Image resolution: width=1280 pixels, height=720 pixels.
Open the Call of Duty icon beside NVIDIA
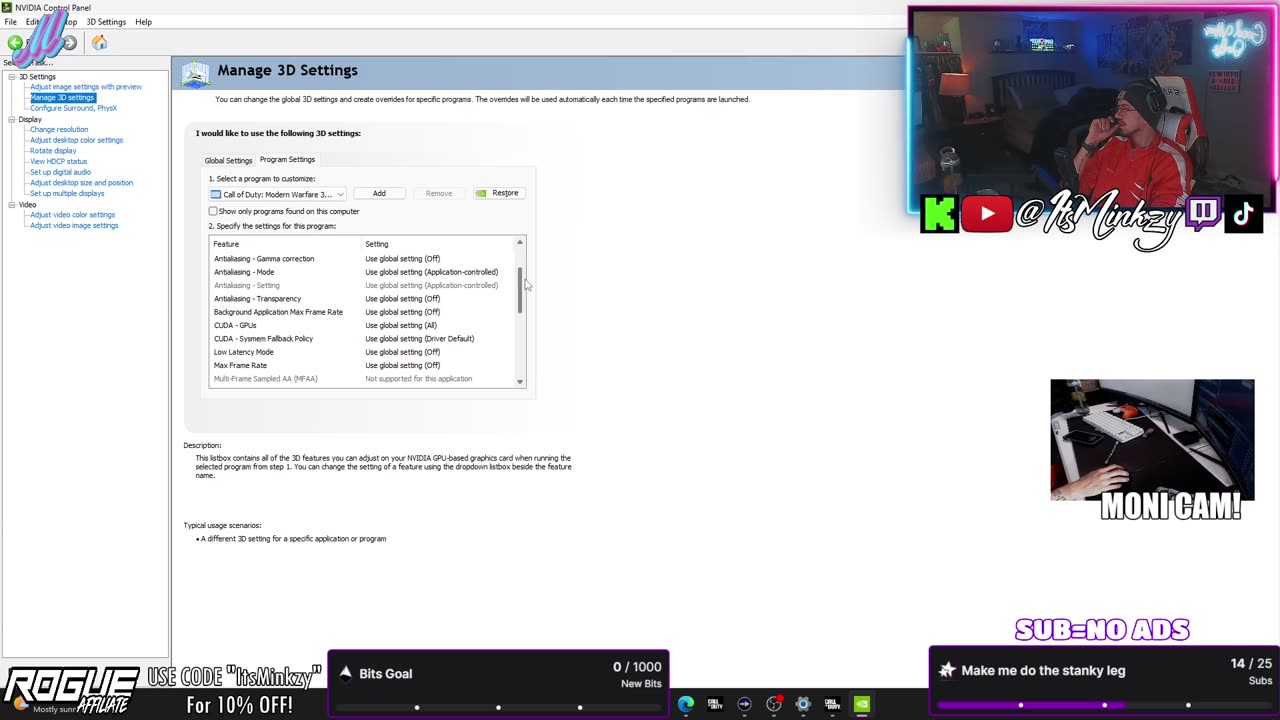pos(832,704)
